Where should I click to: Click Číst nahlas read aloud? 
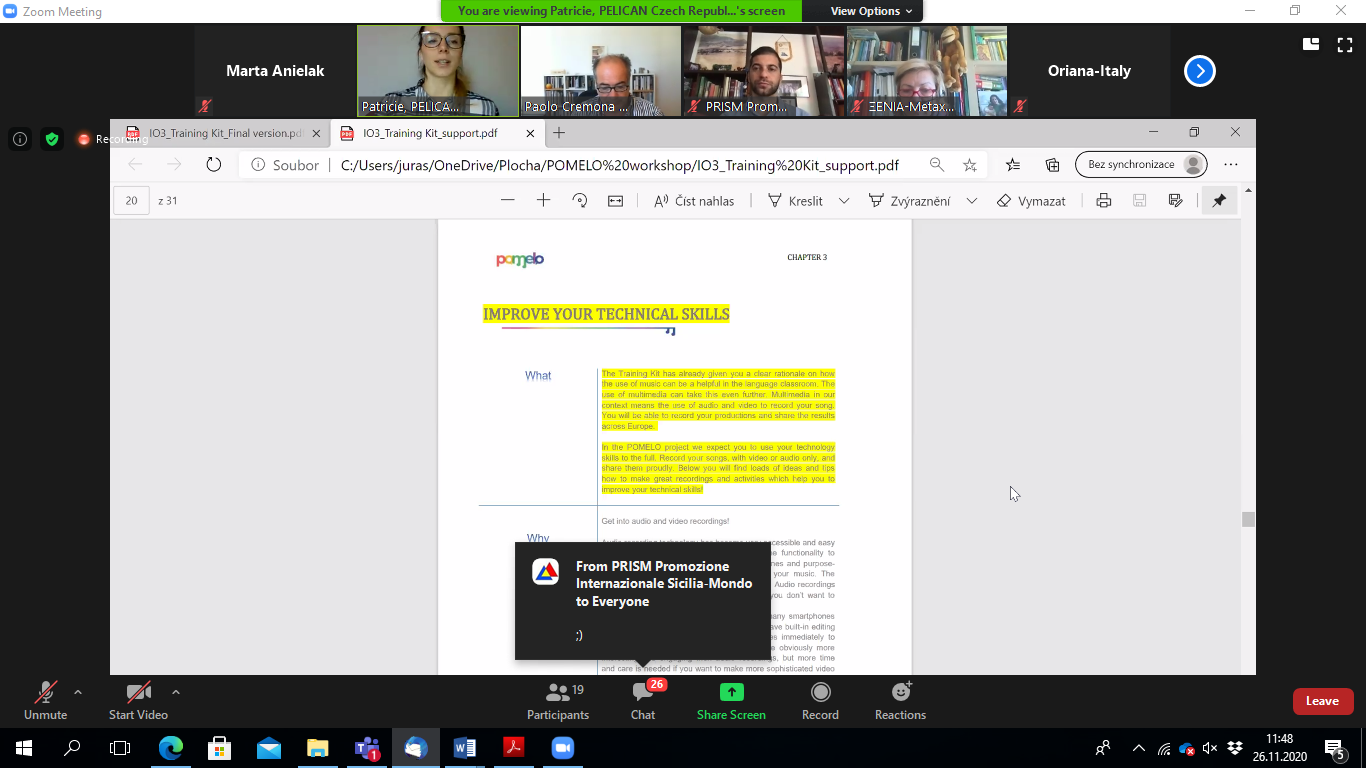(694, 201)
